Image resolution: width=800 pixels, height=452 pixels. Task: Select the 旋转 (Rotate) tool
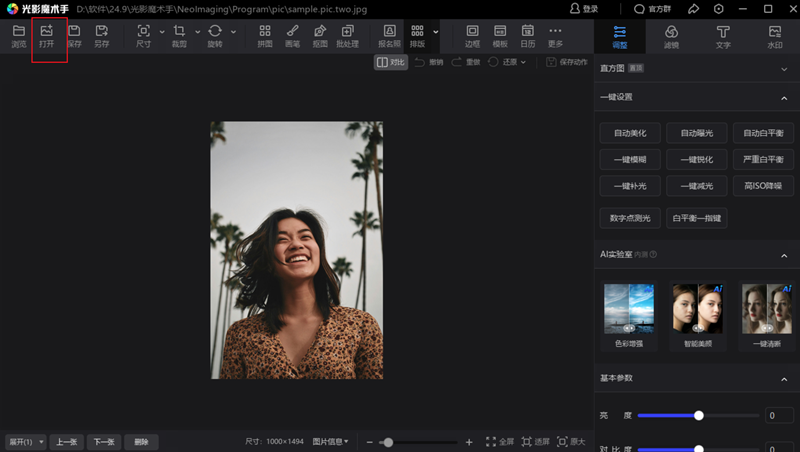[x=215, y=36]
